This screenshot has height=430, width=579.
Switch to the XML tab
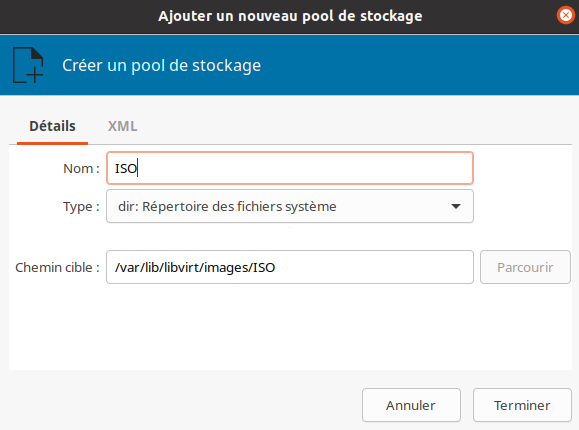pos(122,126)
